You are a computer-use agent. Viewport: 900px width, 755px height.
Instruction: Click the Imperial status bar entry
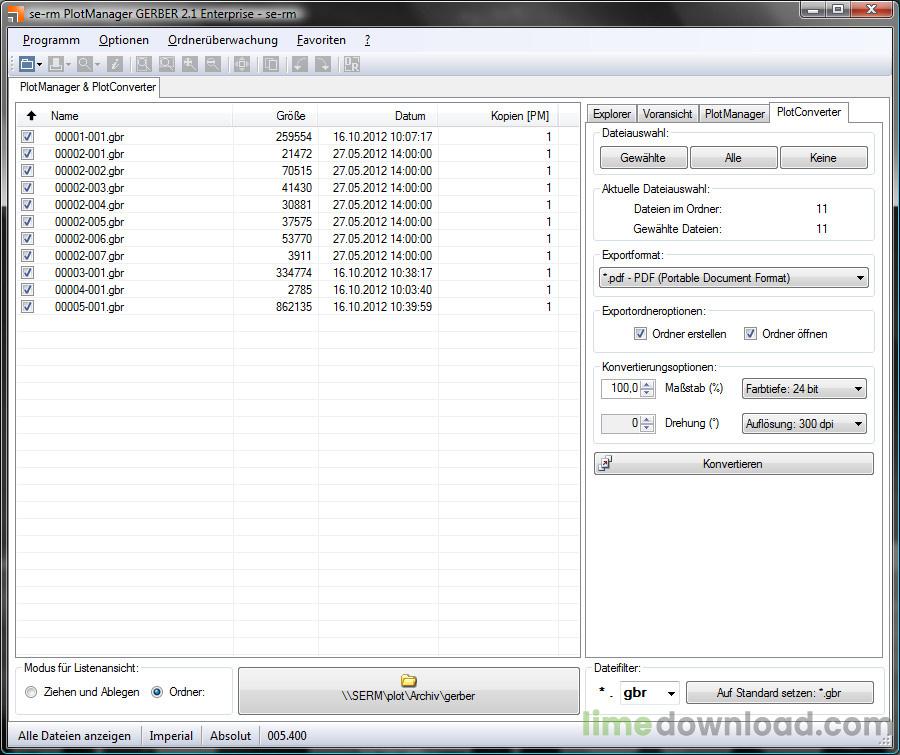pyautogui.click(x=171, y=736)
